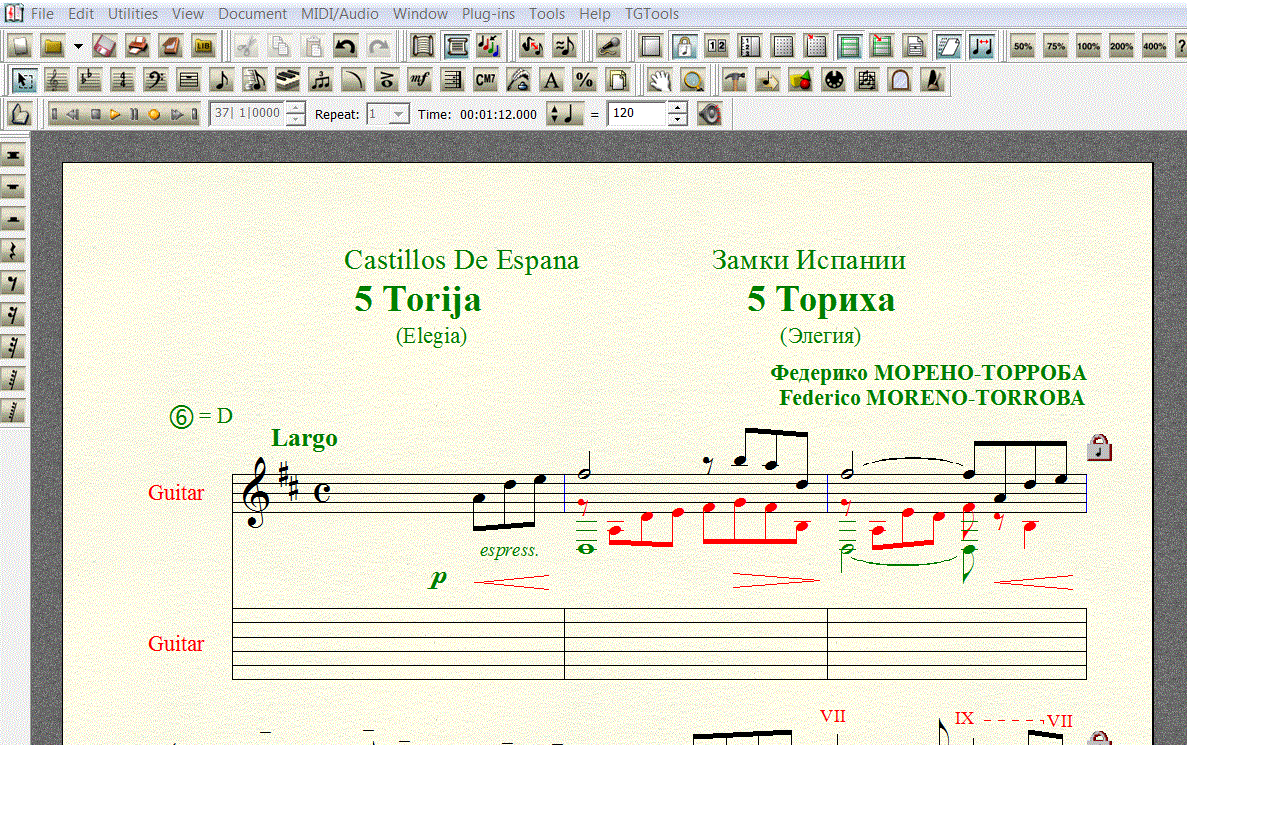Select the Mirror tool
The image size is (1274, 817).
[x=899, y=81]
